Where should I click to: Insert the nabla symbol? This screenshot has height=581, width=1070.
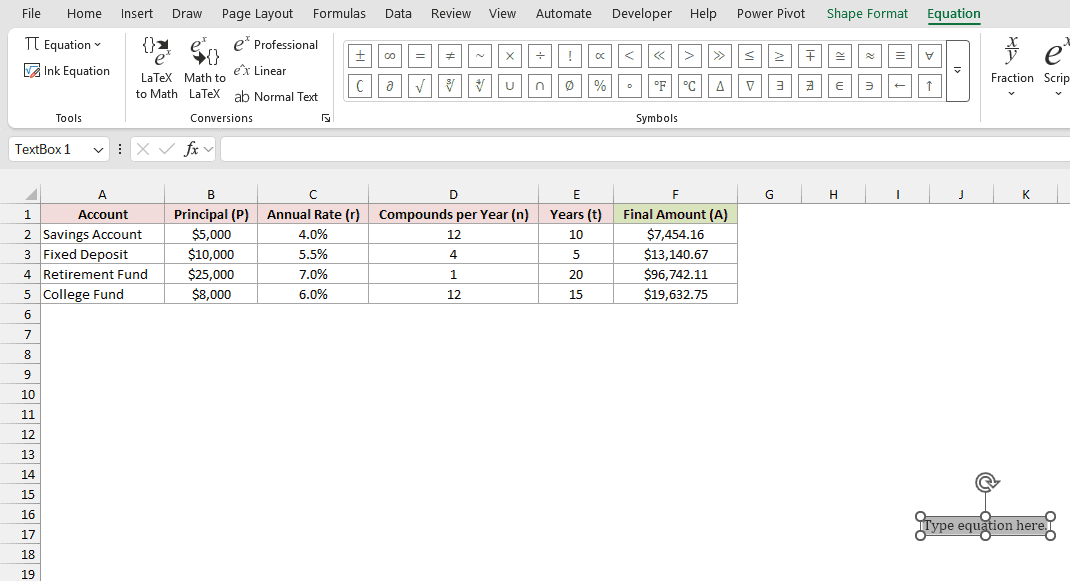[749, 86]
